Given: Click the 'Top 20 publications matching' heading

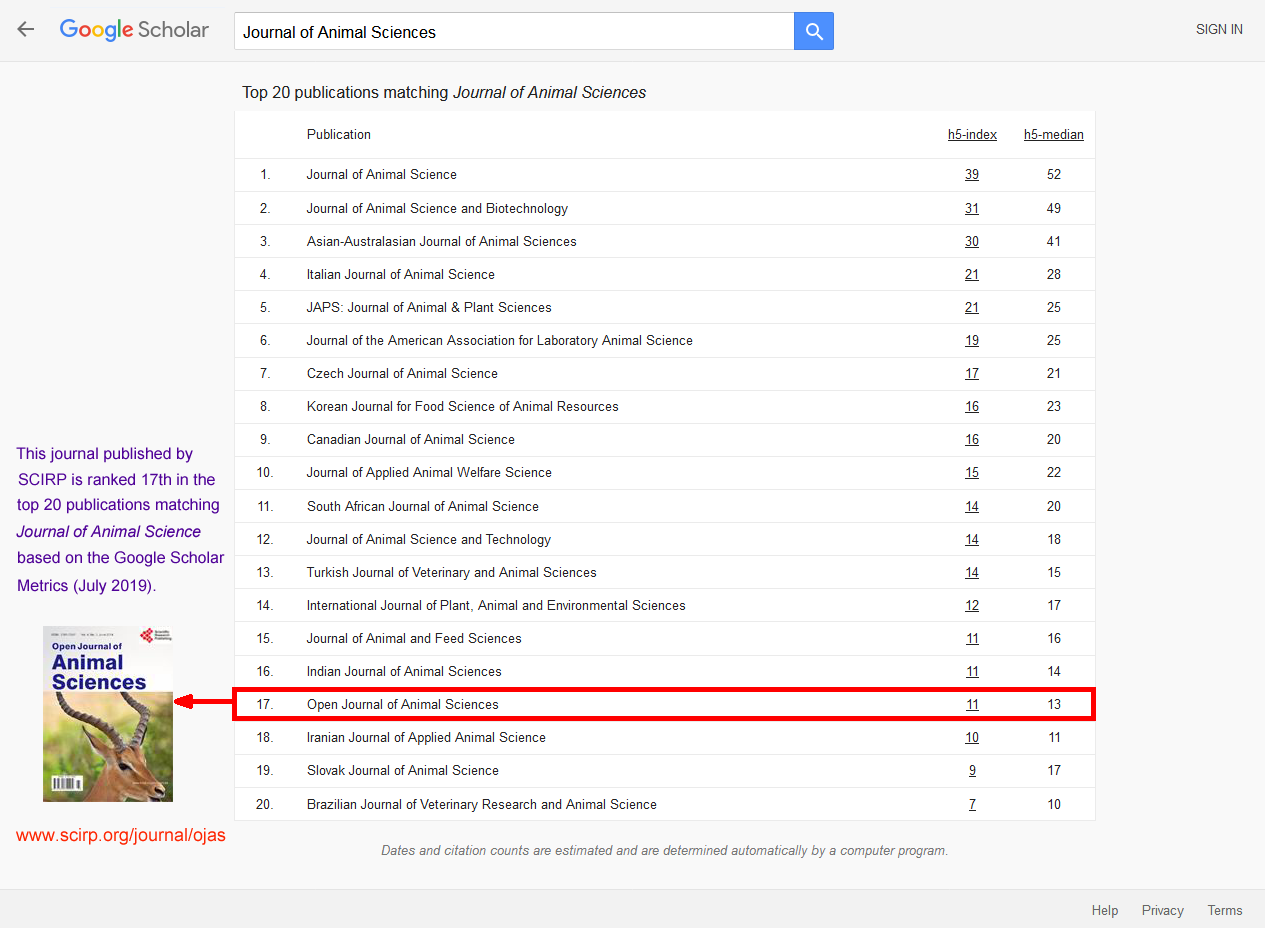Looking at the screenshot, I should click(x=444, y=93).
